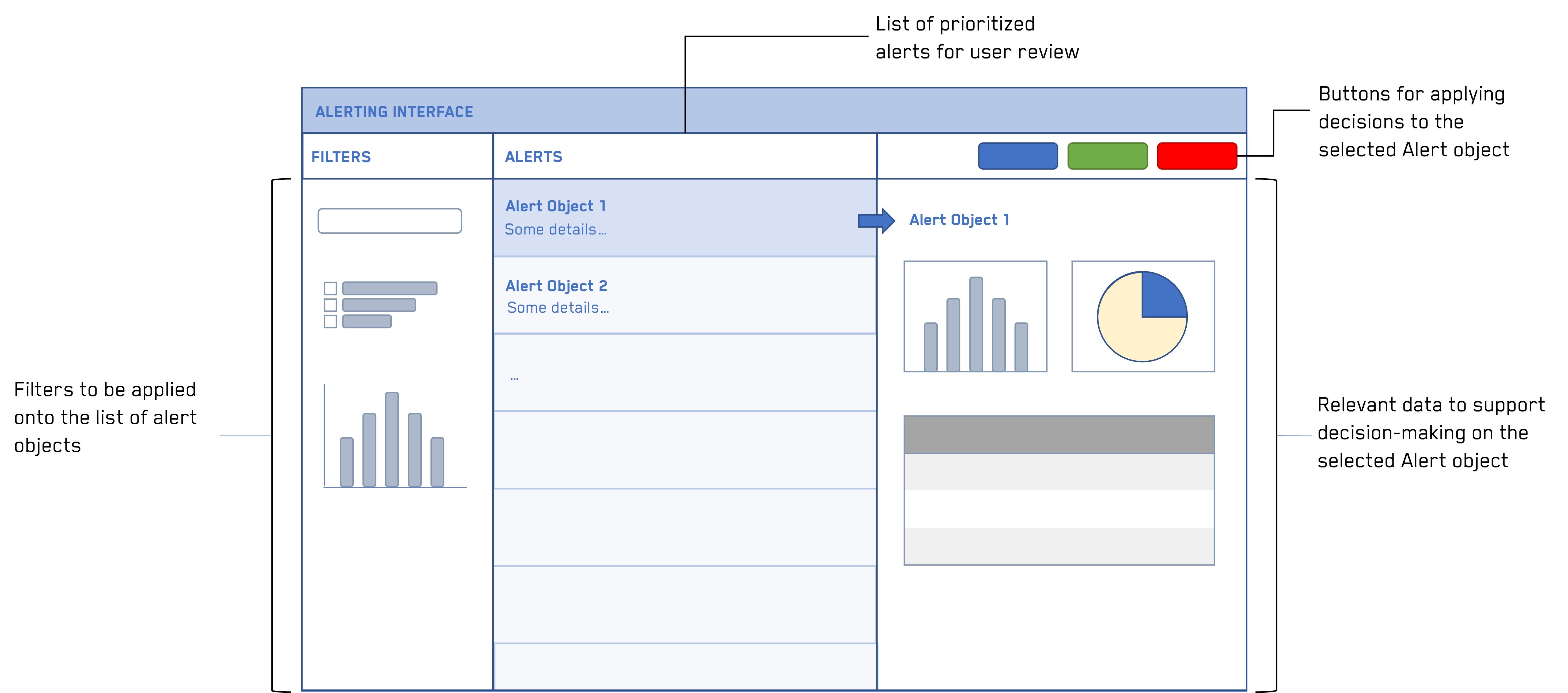Click the Alert Object 1 heading in detail pane
This screenshot has width=1568, height=693.
tap(959, 220)
